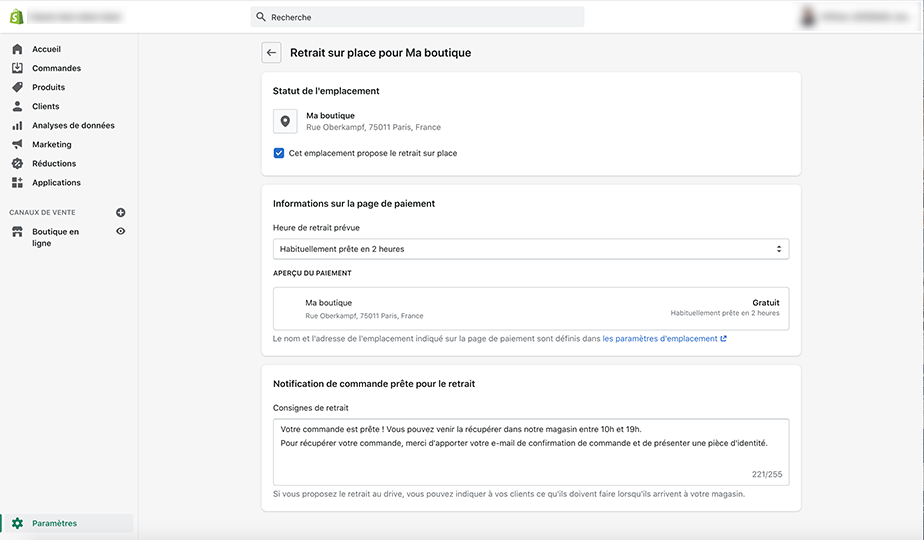Go back using the arrow button
Image resolution: width=924 pixels, height=540 pixels.
click(271, 53)
